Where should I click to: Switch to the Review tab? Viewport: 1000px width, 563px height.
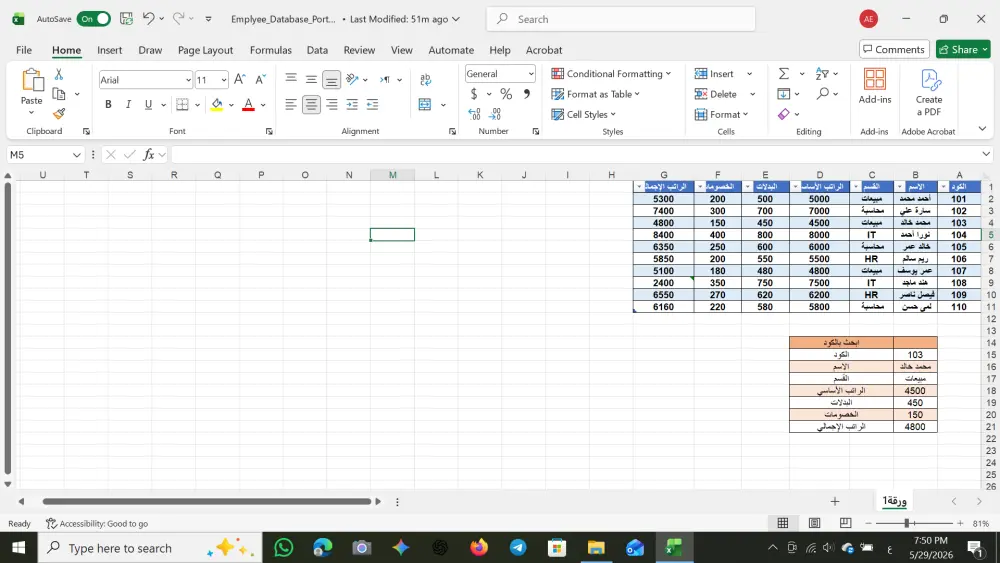[359, 50]
